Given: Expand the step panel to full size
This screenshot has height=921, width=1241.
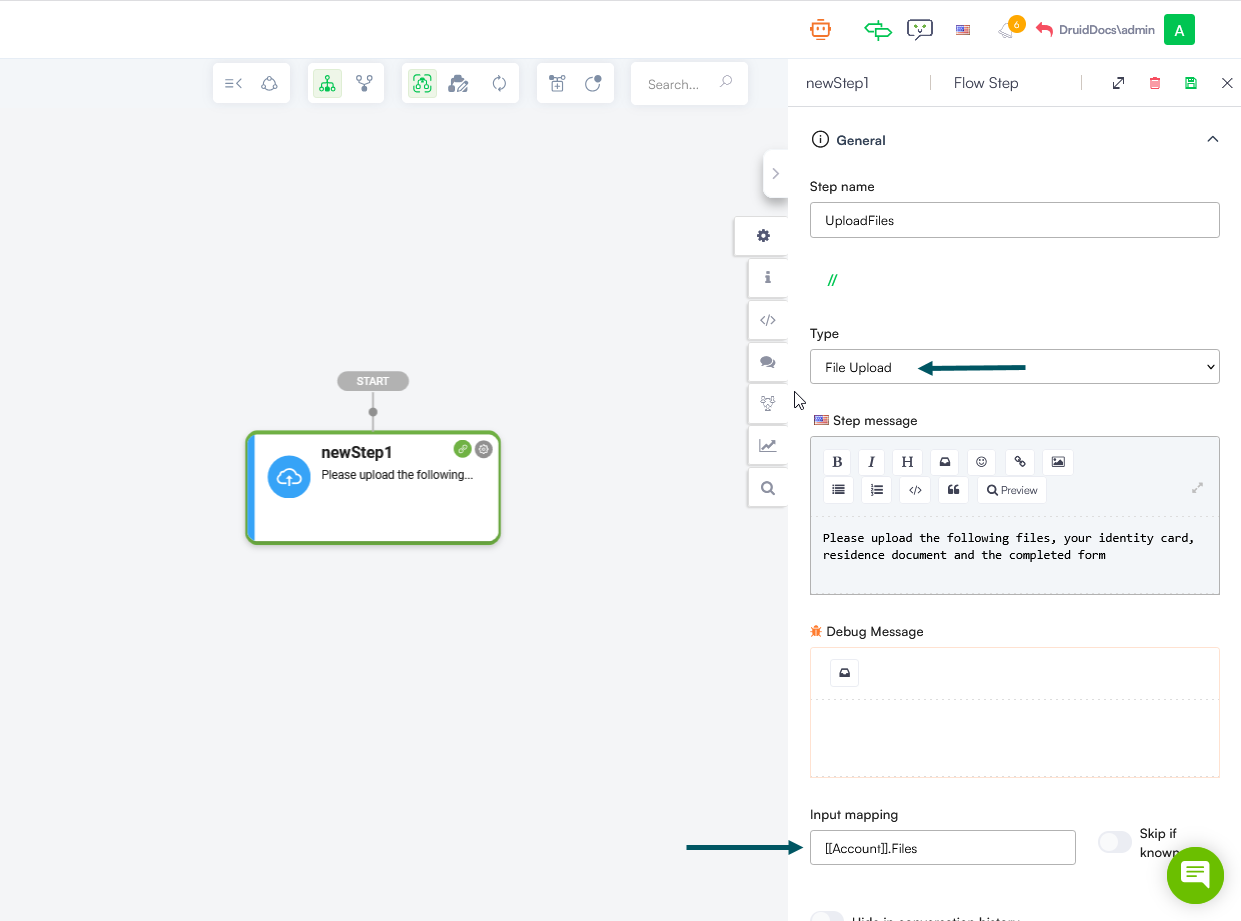Looking at the screenshot, I should (x=1118, y=83).
